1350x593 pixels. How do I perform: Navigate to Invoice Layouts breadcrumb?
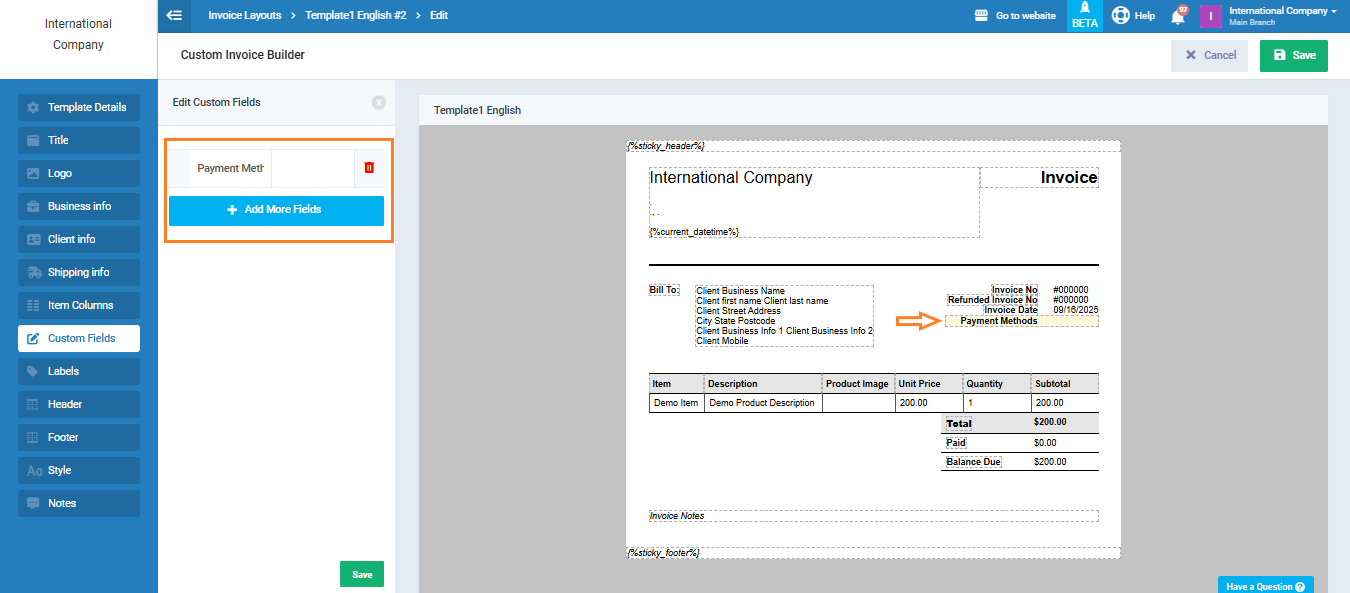tap(244, 16)
